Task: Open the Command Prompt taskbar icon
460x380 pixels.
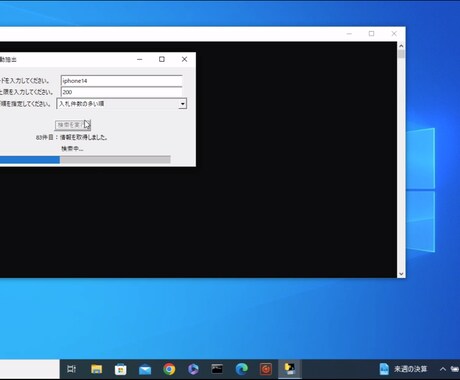Action: click(x=217, y=369)
